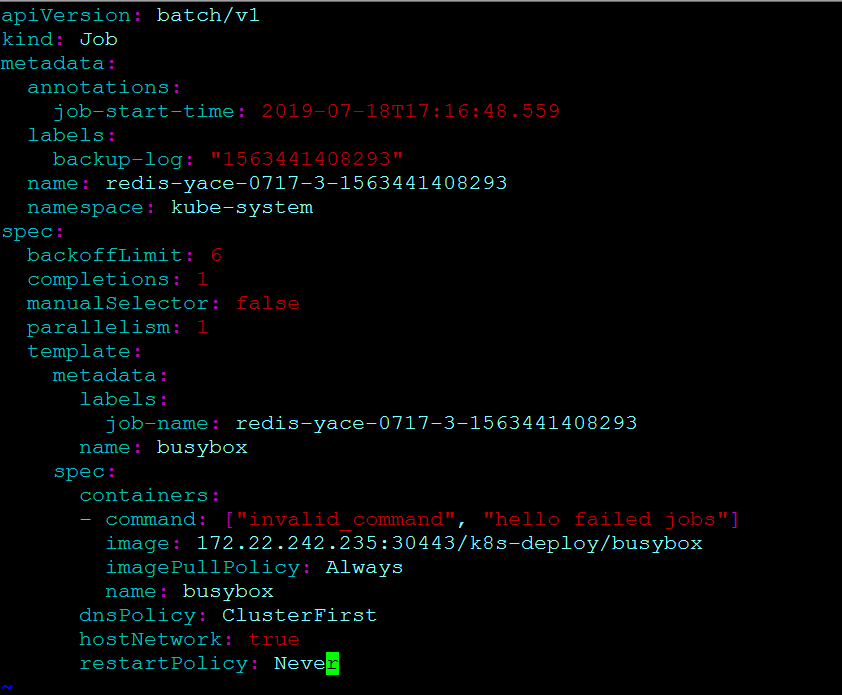Click the "hello failed jobs" string
Screen dimensions: 842x695
606,519
